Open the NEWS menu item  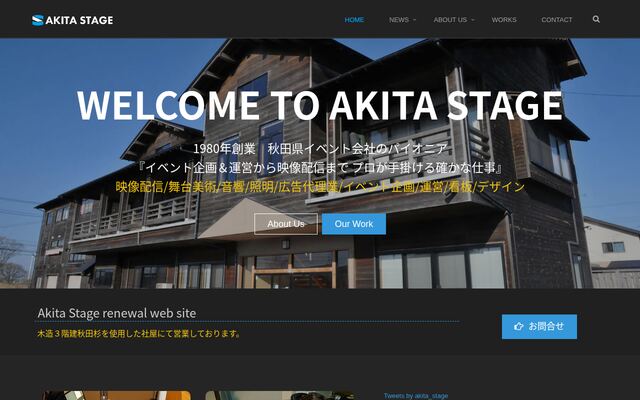tap(399, 20)
